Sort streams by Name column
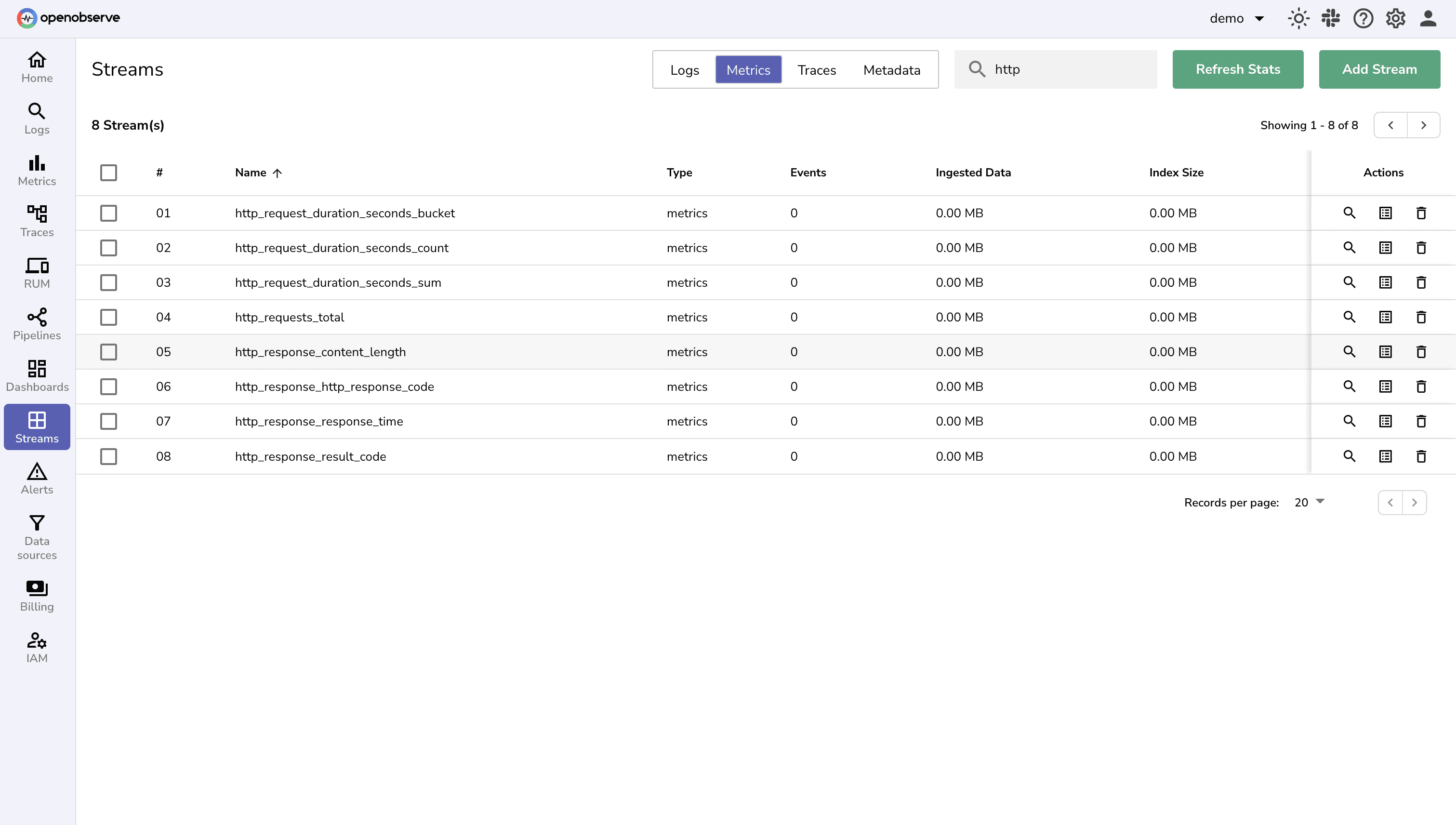1456x825 pixels. (x=258, y=172)
